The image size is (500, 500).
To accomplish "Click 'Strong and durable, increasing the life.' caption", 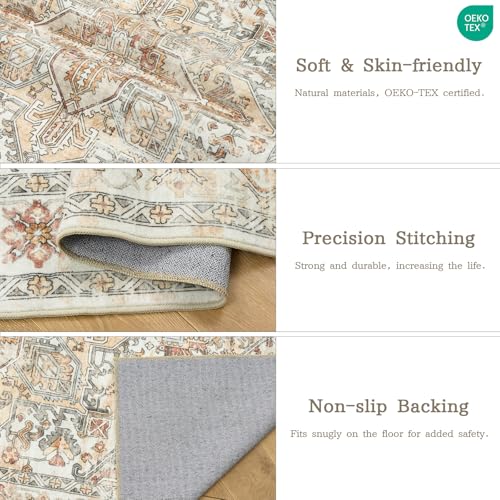I will (x=390, y=266).
